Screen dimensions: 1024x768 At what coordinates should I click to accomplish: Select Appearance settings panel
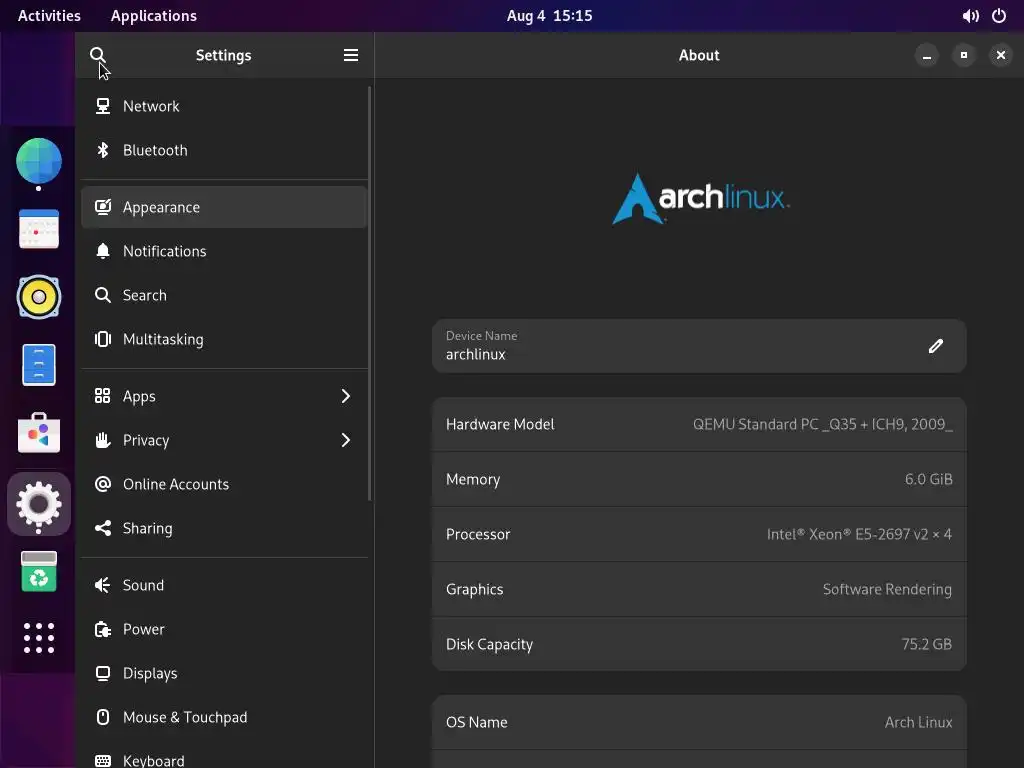tap(224, 207)
